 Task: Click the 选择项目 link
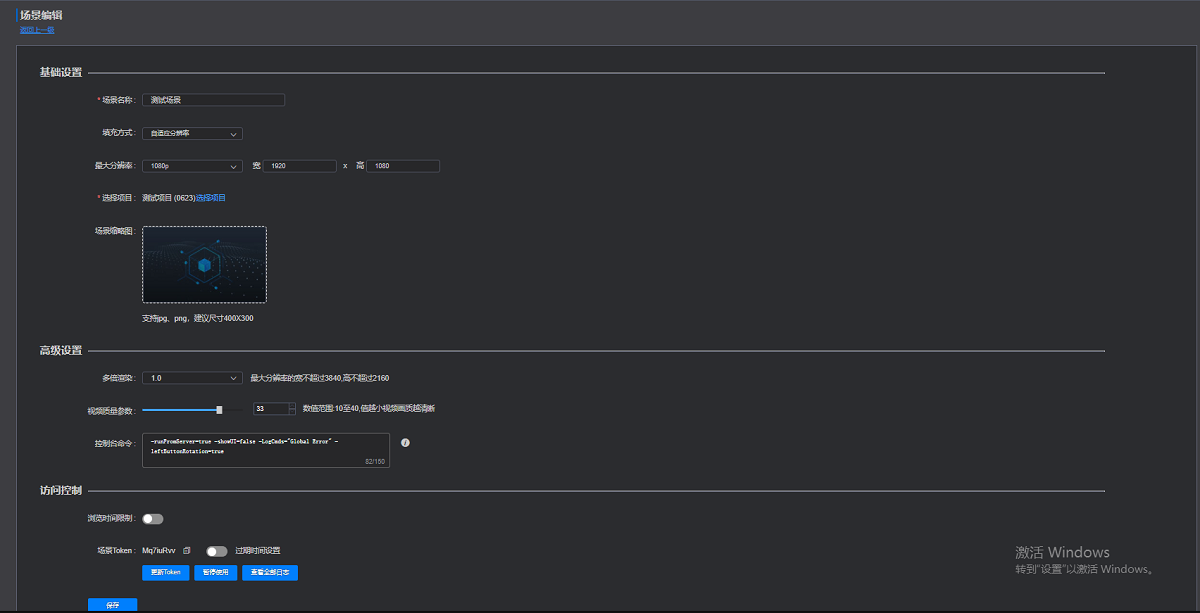click(211, 198)
